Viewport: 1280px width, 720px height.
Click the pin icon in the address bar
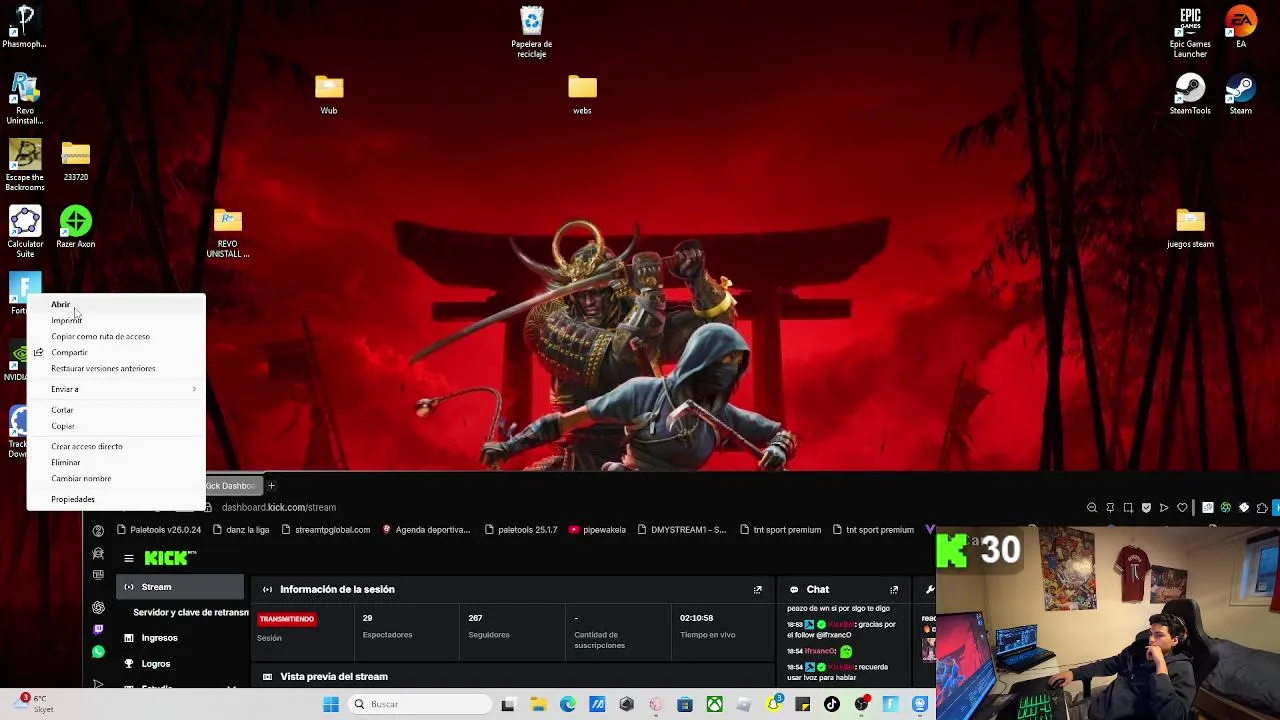[1110, 508]
